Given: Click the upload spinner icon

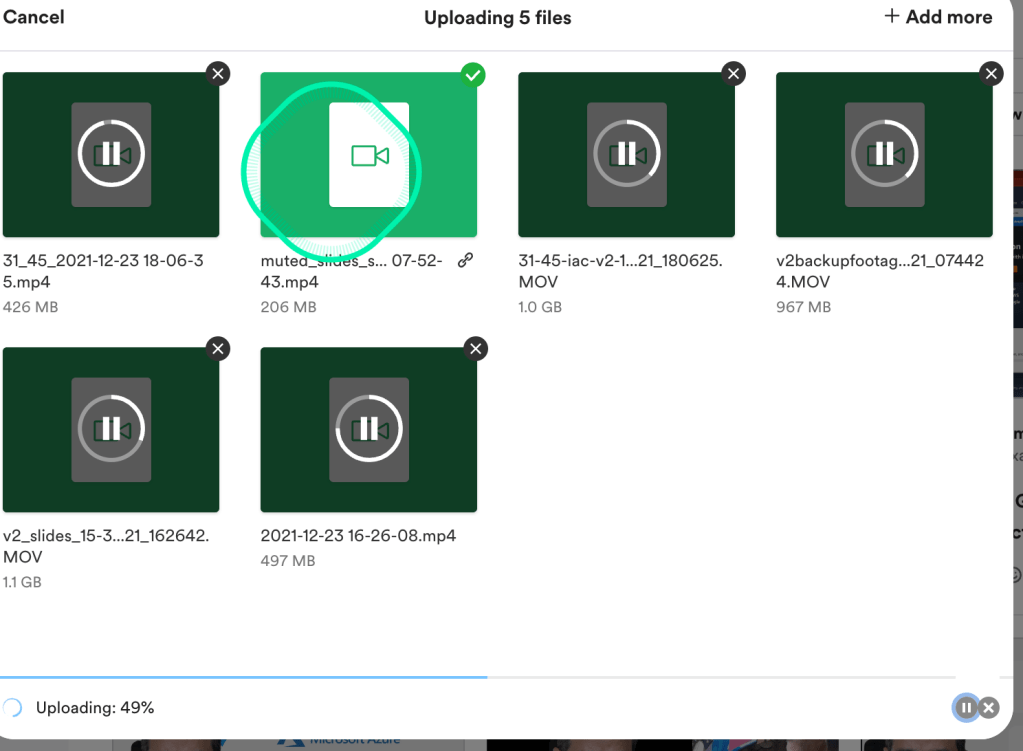Looking at the screenshot, I should [12, 707].
